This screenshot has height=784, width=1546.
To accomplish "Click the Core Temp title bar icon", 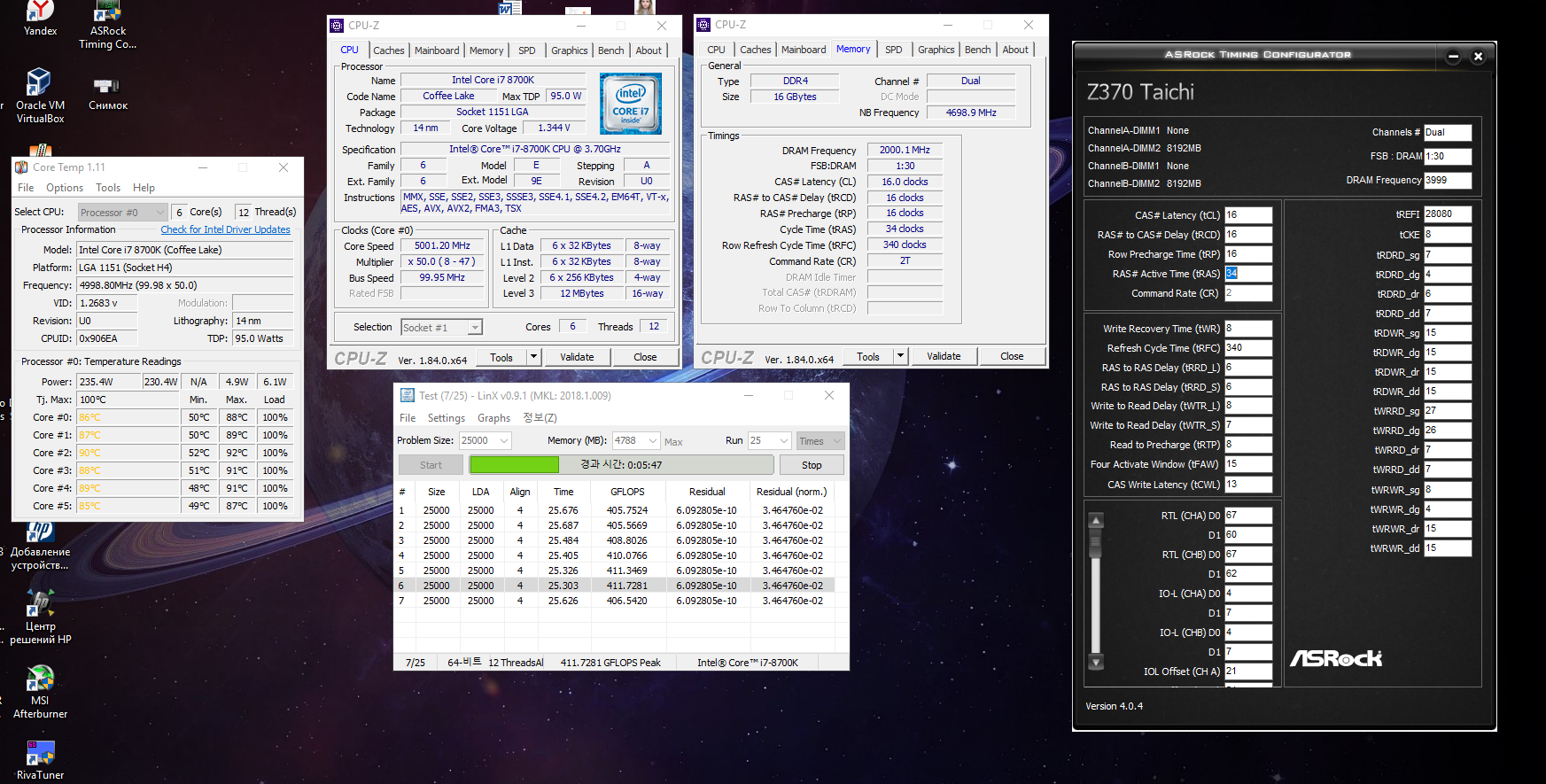I will [22, 167].
